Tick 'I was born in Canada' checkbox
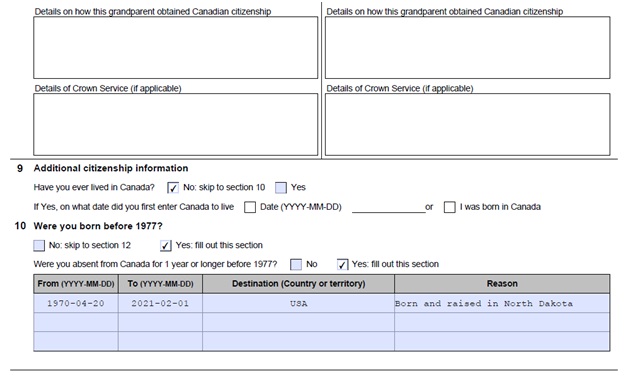This screenshot has height=378, width=628. pos(449,207)
